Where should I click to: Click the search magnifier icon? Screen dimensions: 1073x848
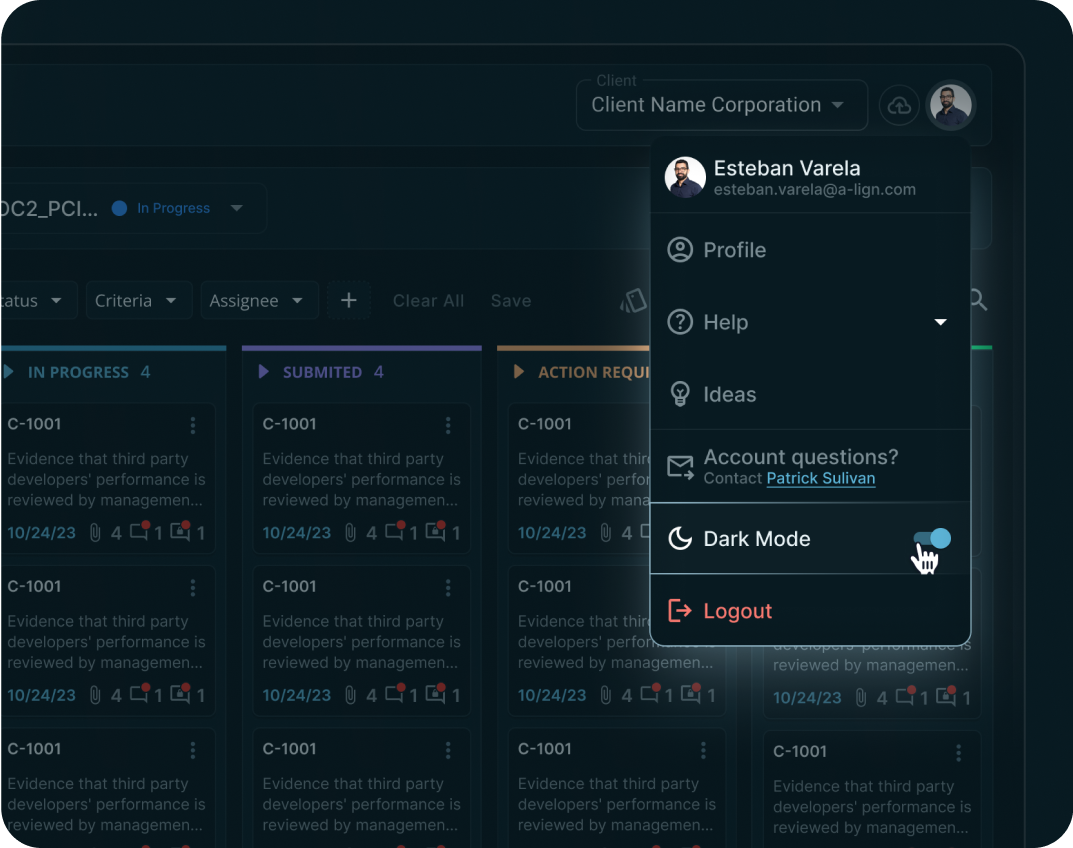(x=978, y=299)
